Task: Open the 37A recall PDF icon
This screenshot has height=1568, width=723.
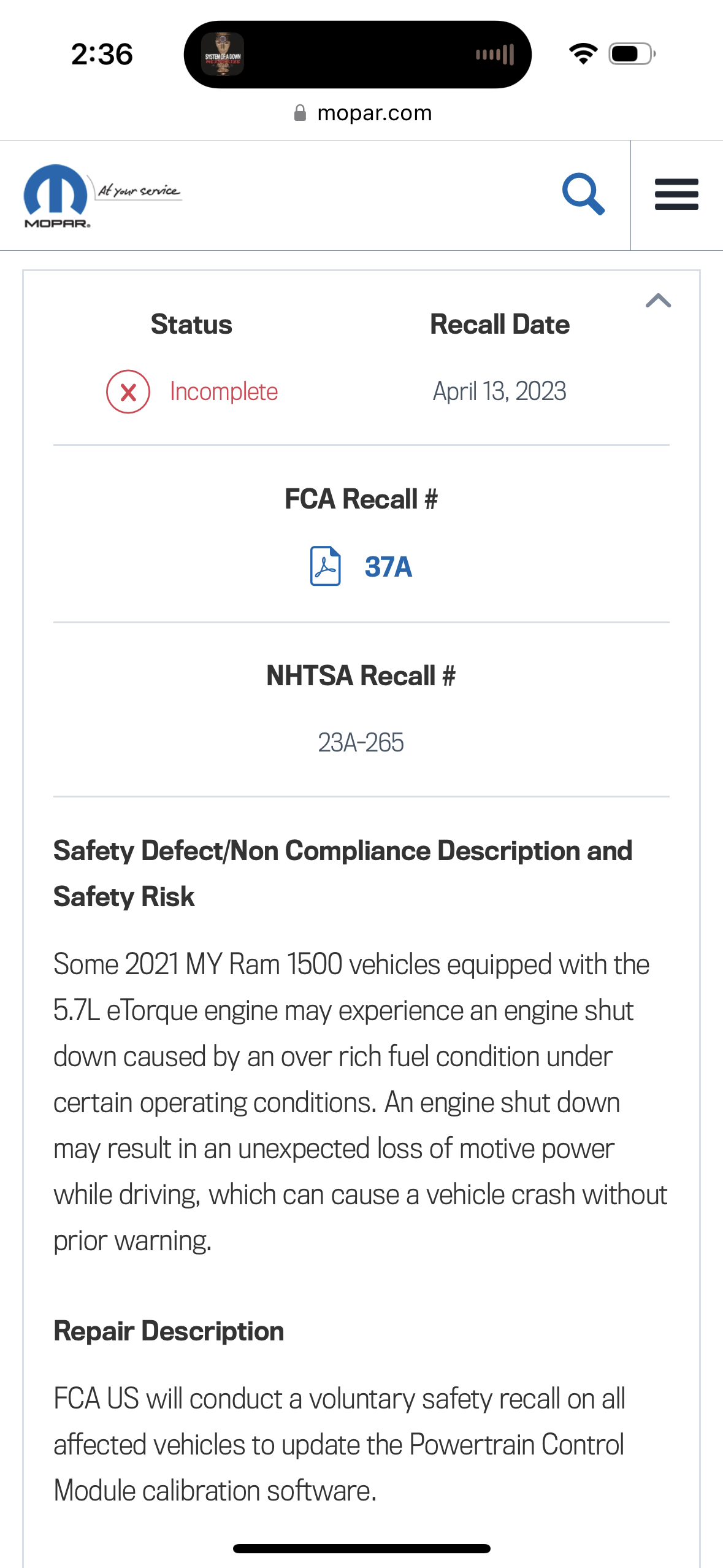Action: coord(326,566)
